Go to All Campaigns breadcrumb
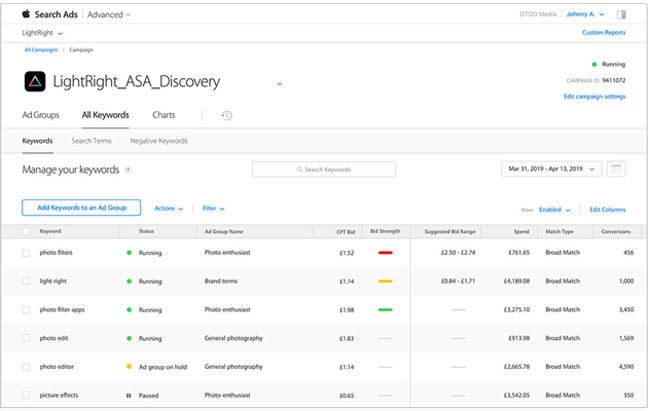Image resolution: width=650 pixels, height=411 pixels. pos(41,50)
